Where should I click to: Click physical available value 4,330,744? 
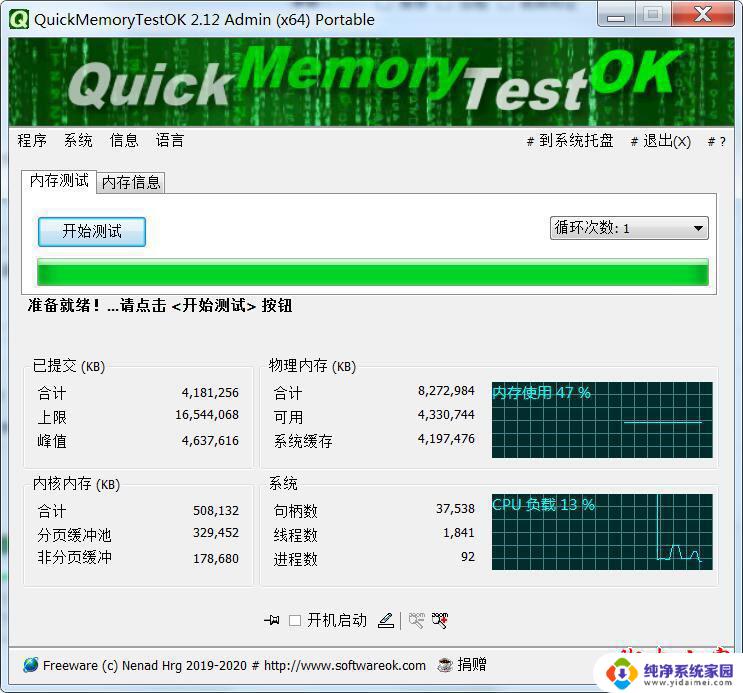click(x=446, y=415)
